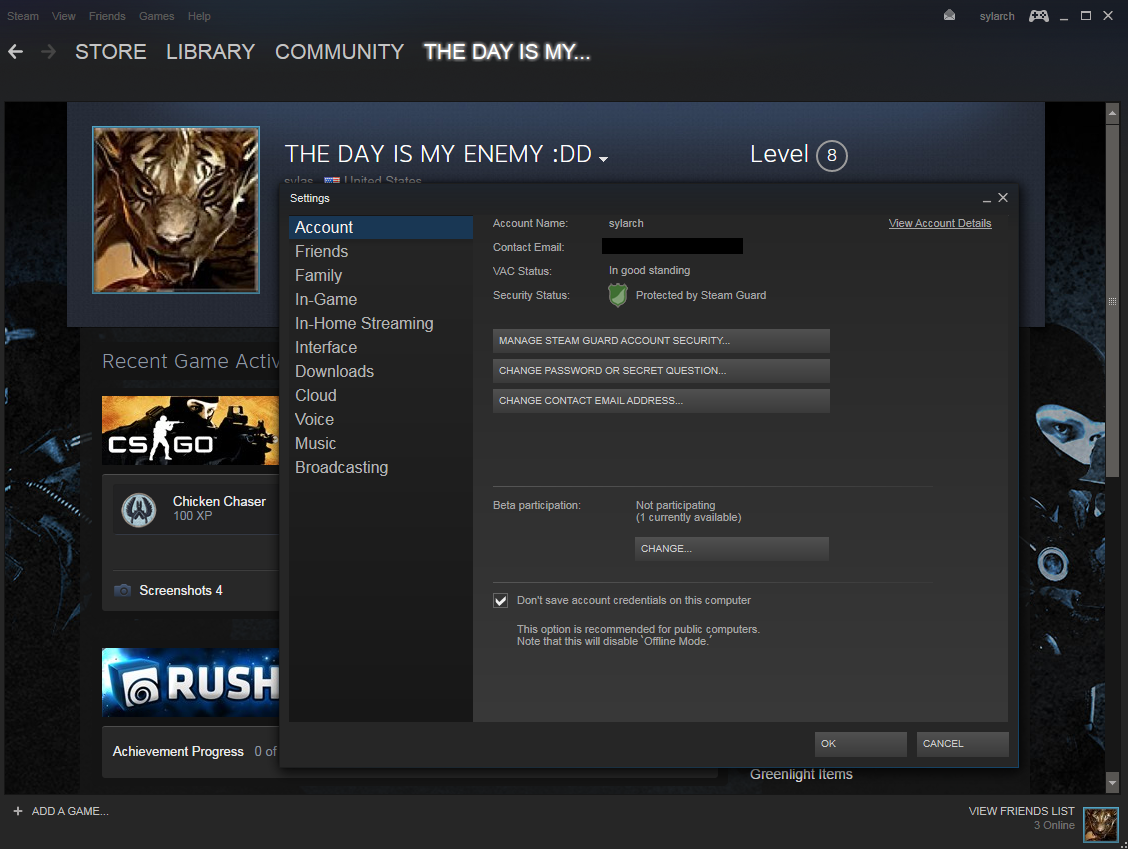
Task: Click the United States flag icon
Action: tap(332, 181)
